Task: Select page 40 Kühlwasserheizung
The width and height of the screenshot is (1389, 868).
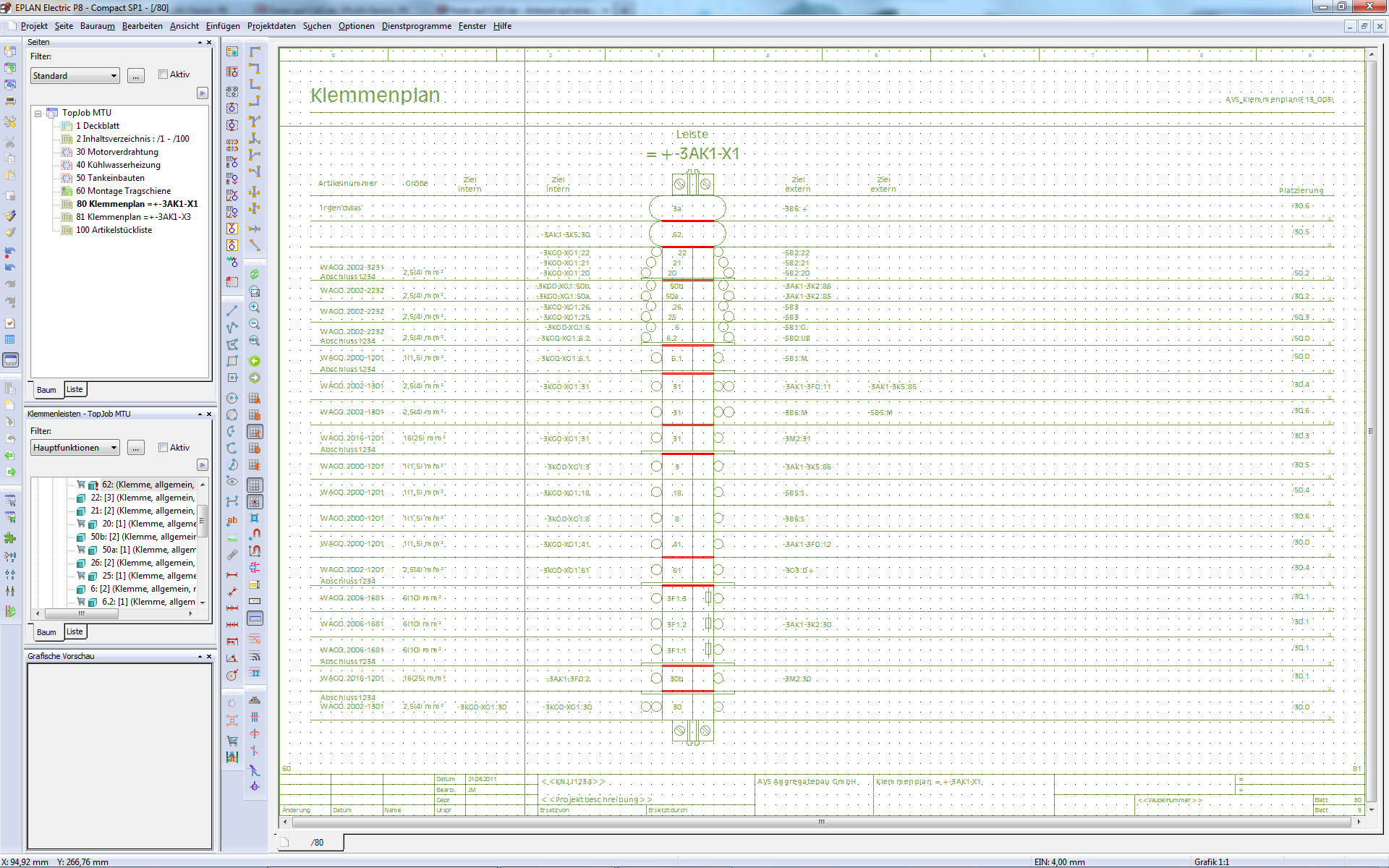Action: 118,165
